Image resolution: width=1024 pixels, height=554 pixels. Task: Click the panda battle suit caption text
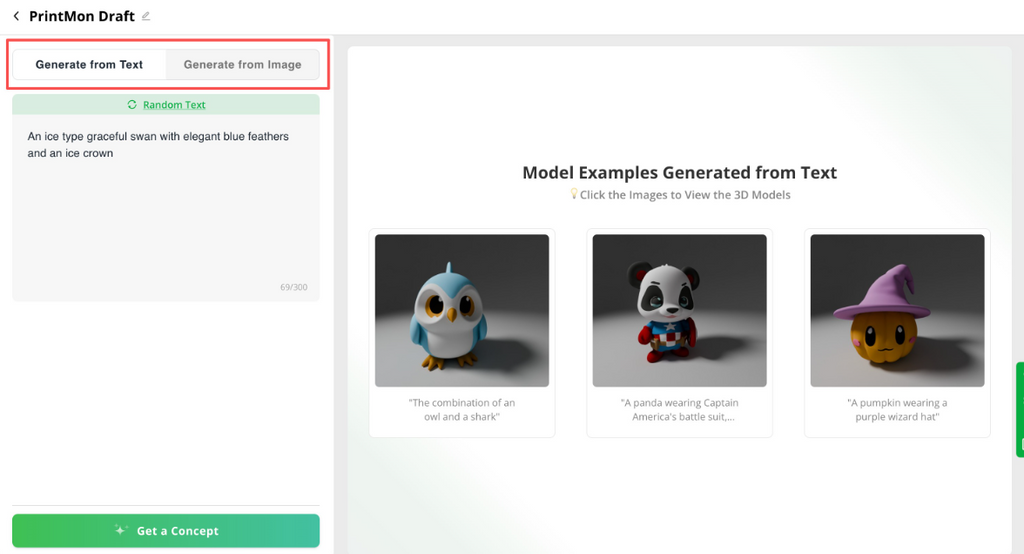coord(679,410)
